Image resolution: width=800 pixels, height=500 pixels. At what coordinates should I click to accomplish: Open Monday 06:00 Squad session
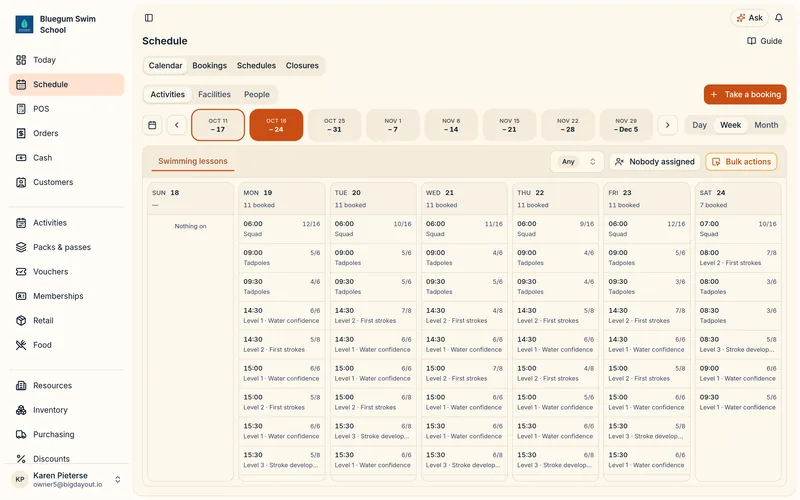[282, 229]
